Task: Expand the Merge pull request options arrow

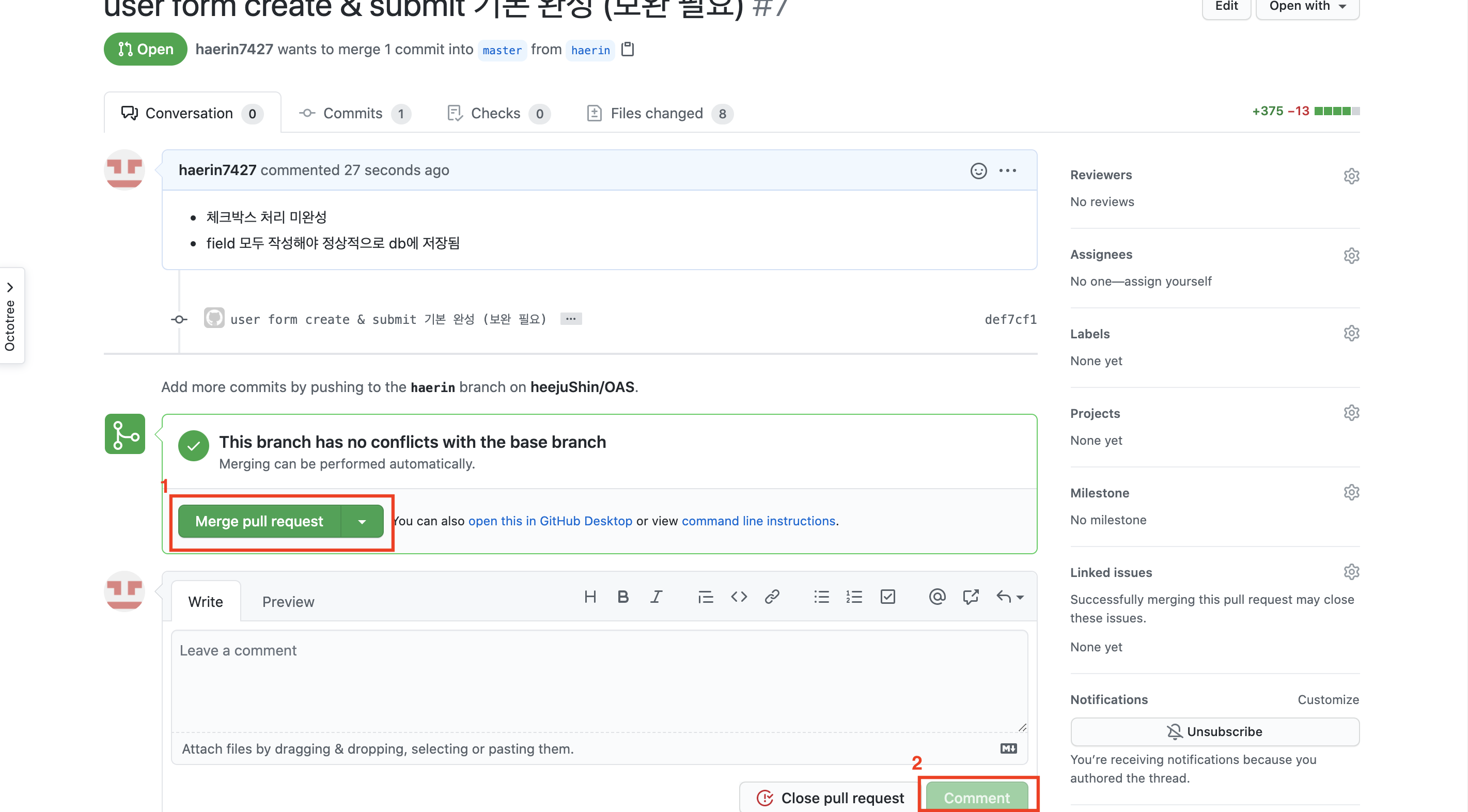Action: [362, 521]
